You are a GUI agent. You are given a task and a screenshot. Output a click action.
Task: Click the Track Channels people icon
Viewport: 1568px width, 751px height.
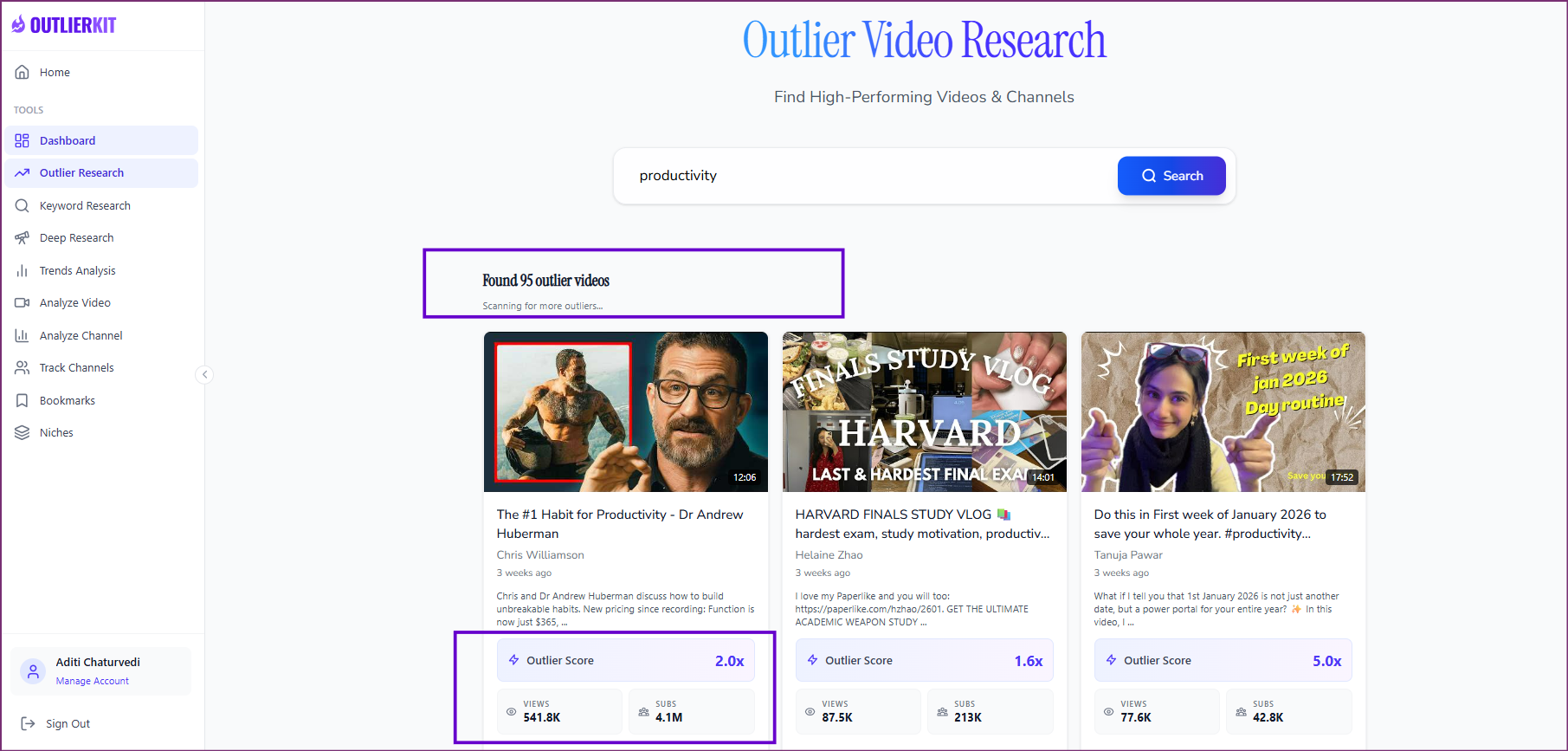point(23,368)
